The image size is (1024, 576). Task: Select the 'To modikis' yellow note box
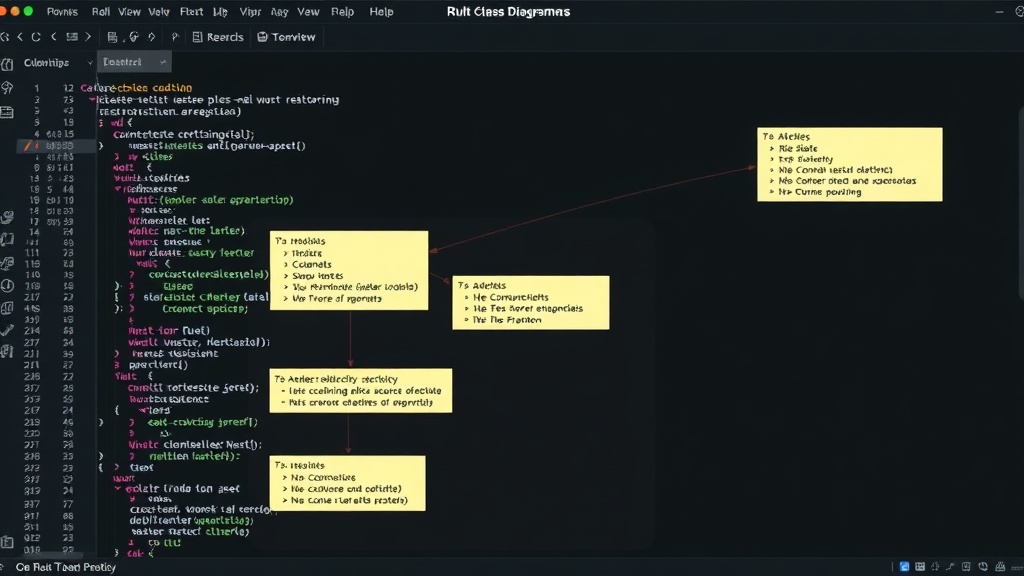[349, 270]
